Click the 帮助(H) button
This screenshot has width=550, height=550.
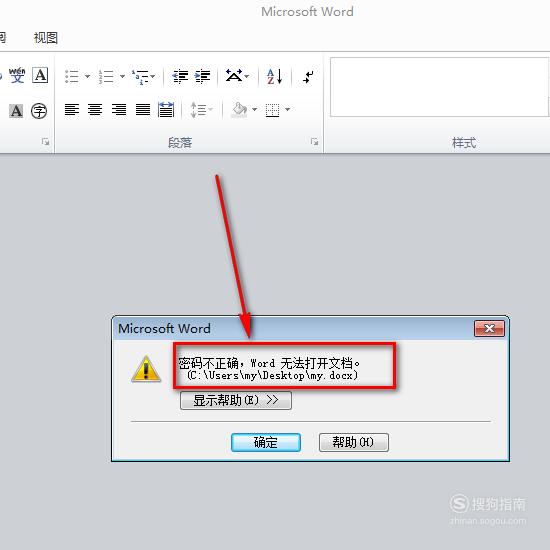pyautogui.click(x=354, y=442)
